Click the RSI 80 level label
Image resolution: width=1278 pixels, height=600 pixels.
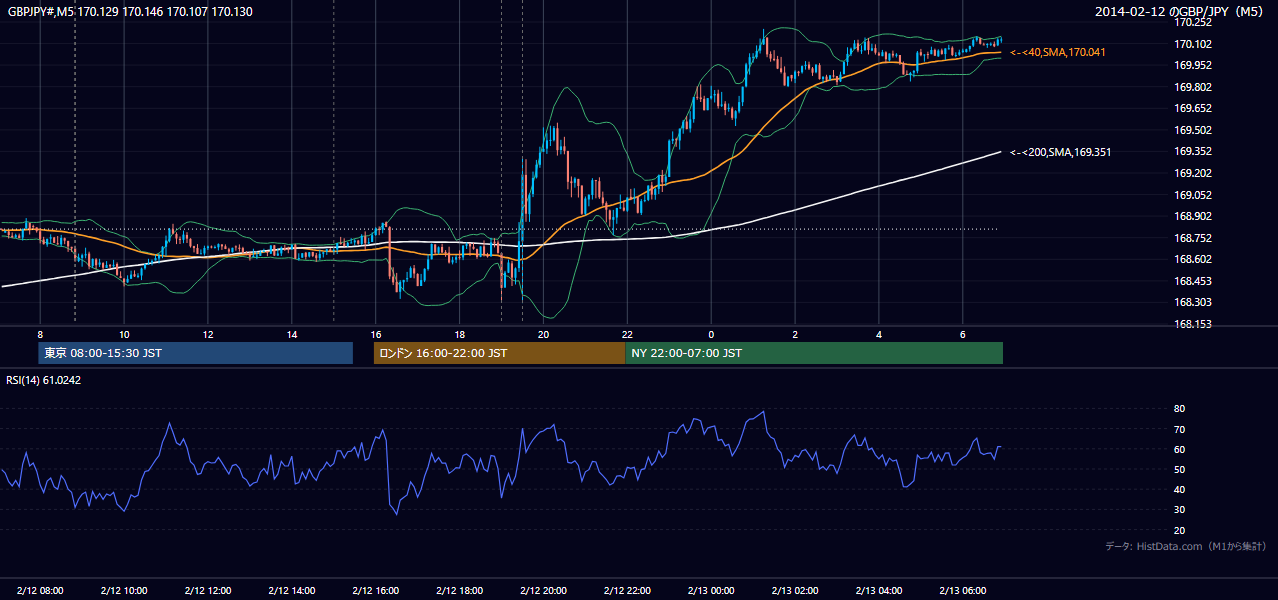(1179, 409)
